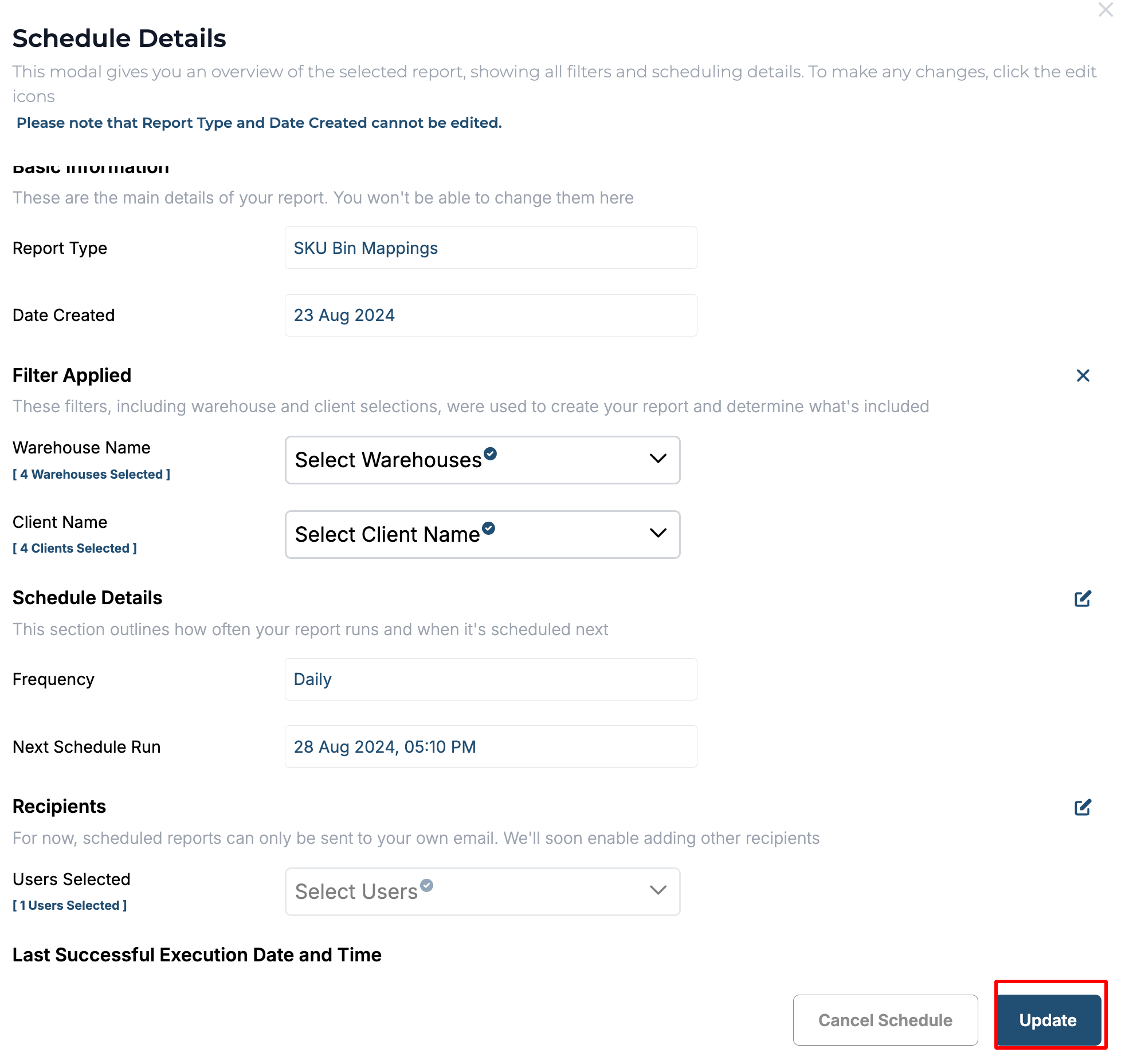Click the Frequency Daily field
Image resolution: width=1129 pixels, height=1064 pixels.
(491, 679)
